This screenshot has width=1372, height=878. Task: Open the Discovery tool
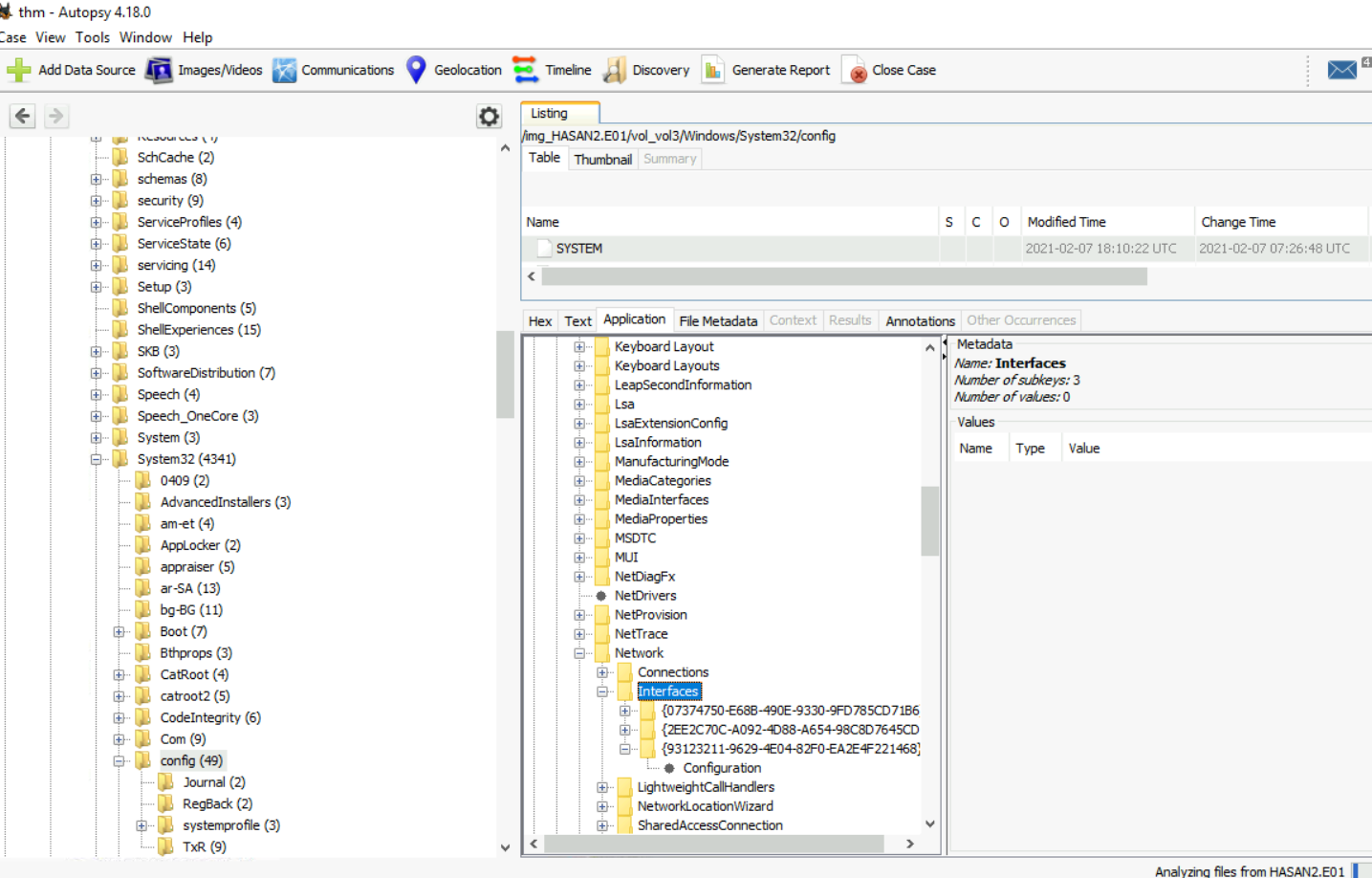pyautogui.click(x=615, y=70)
